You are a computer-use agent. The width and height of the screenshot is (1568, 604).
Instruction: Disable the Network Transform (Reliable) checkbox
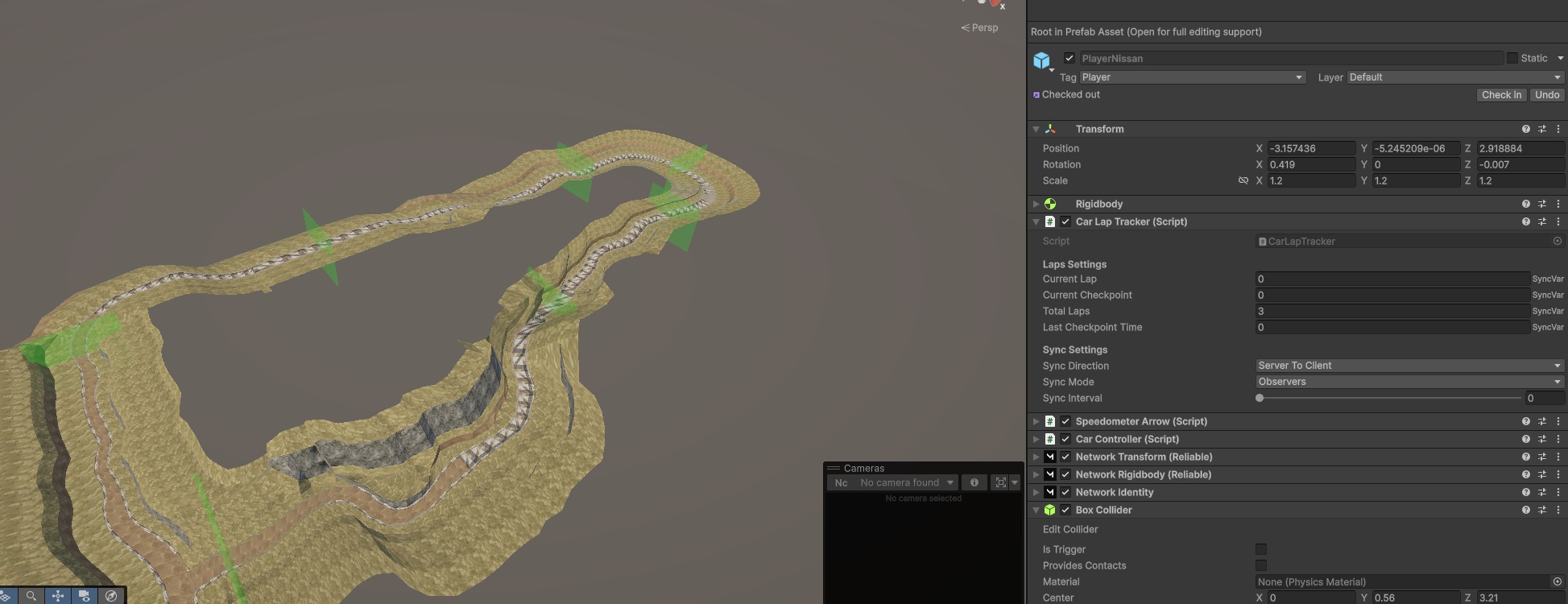point(1065,457)
